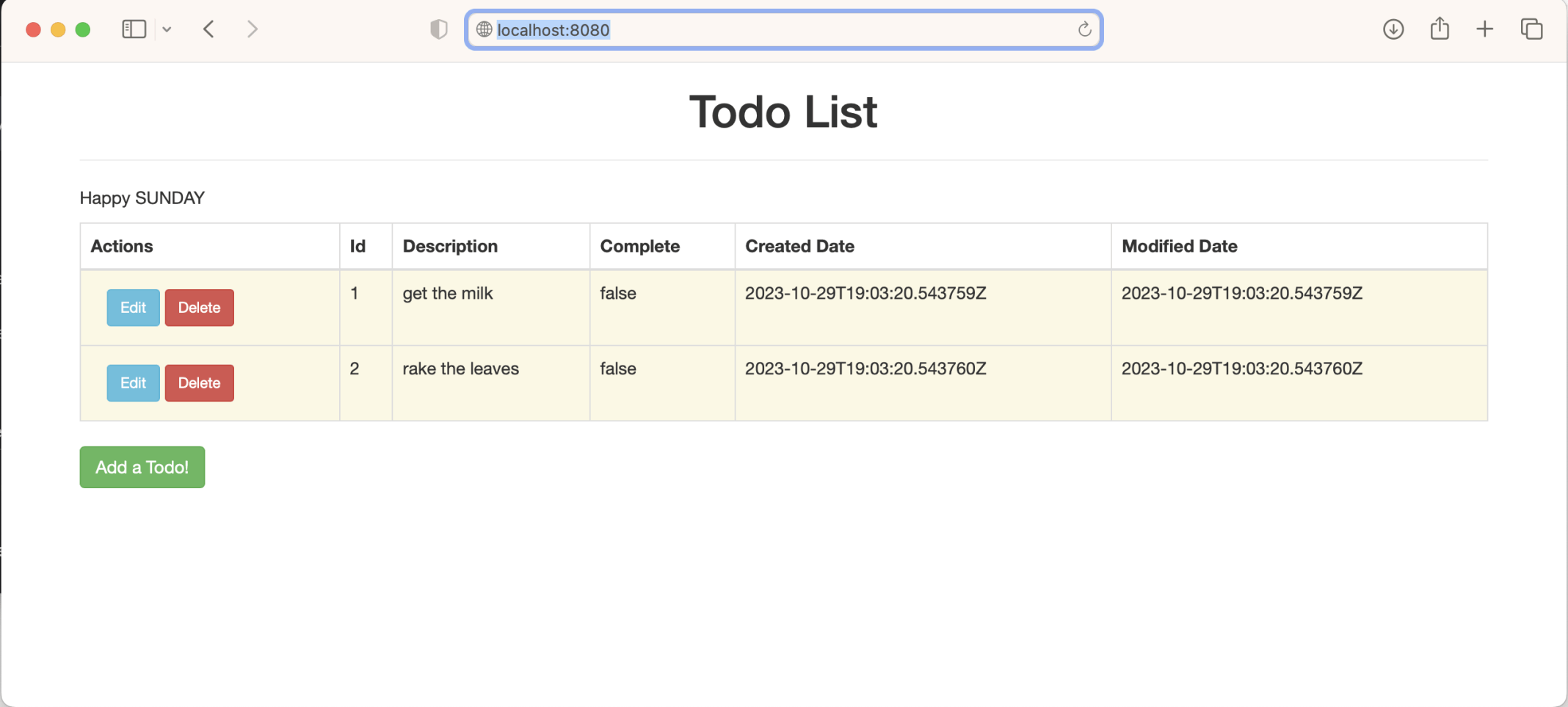The image size is (1568, 707).
Task: Edit the 'rake the leaves' todo
Action: [x=133, y=383]
